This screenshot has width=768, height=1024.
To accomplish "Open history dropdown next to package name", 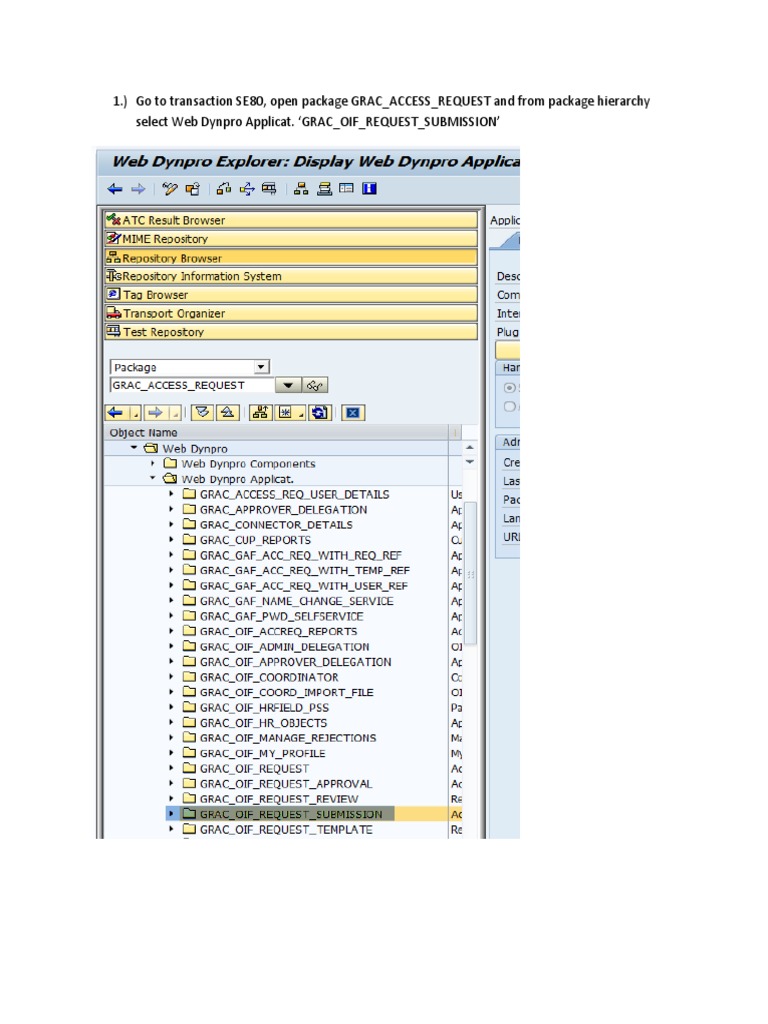I will [x=288, y=386].
